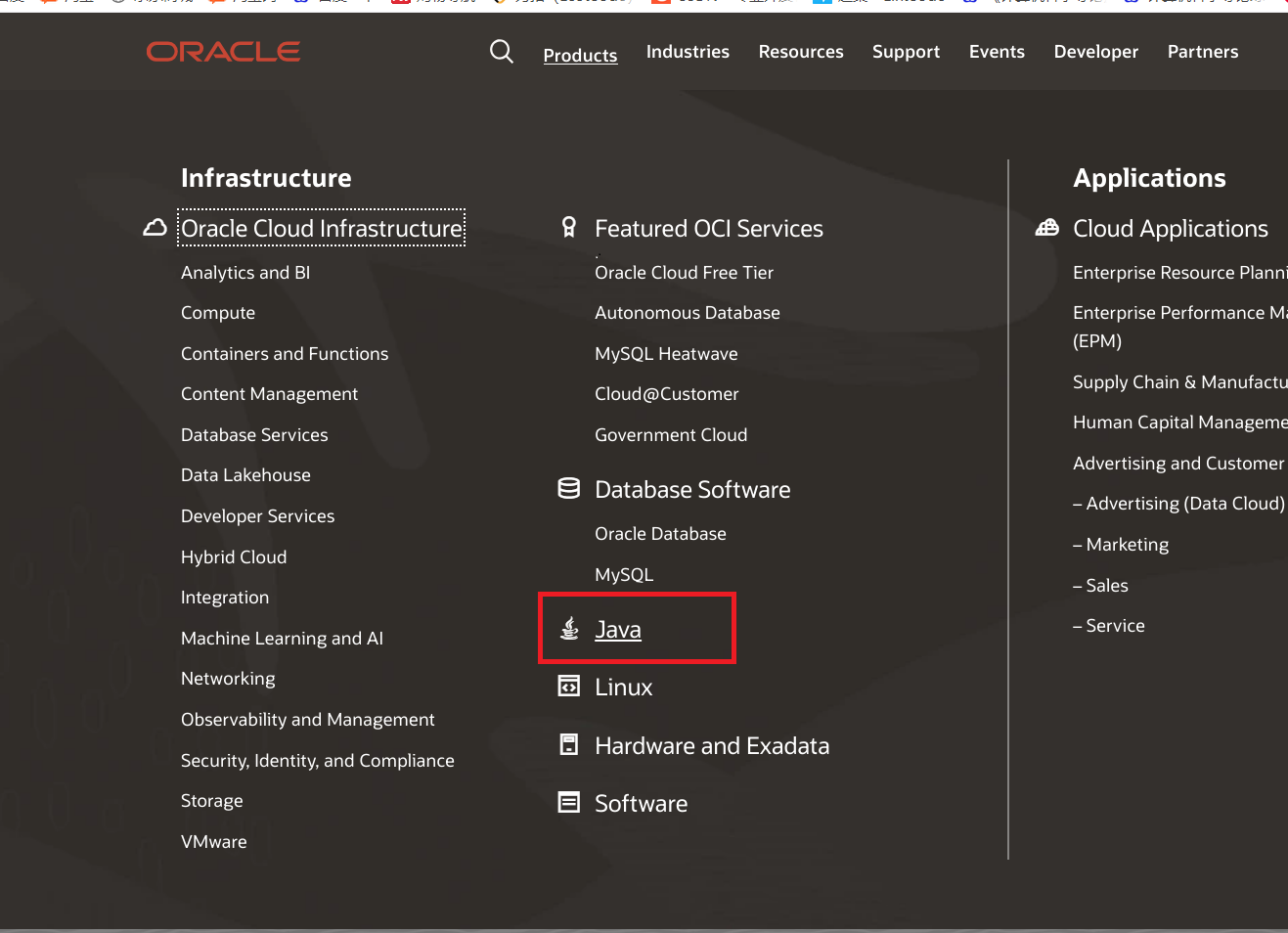Screen dimensions: 1288x933
Task: Open the Integration link
Action: pos(225,598)
